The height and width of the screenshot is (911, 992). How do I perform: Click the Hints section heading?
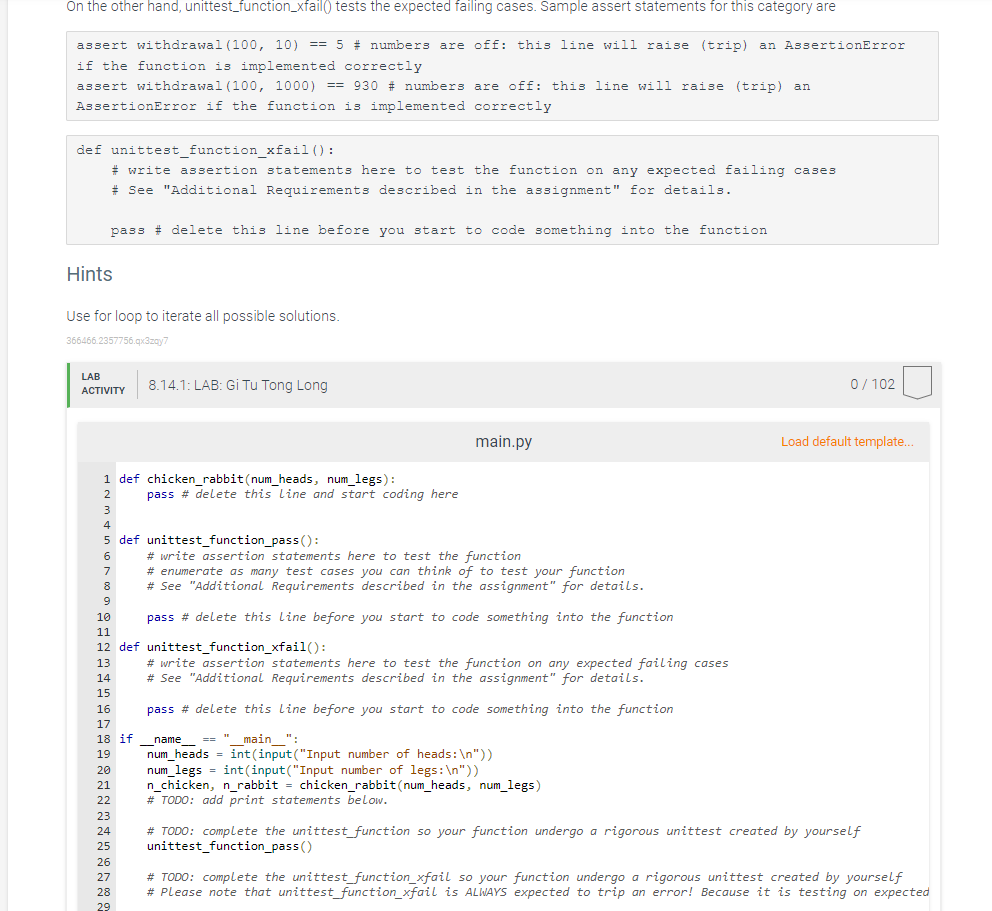[x=89, y=273]
